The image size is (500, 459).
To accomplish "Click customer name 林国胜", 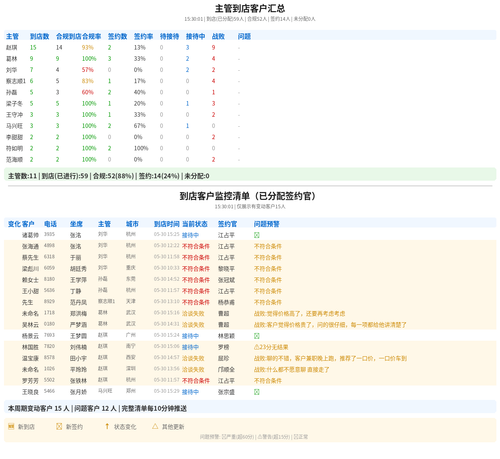I will point(30,347).
